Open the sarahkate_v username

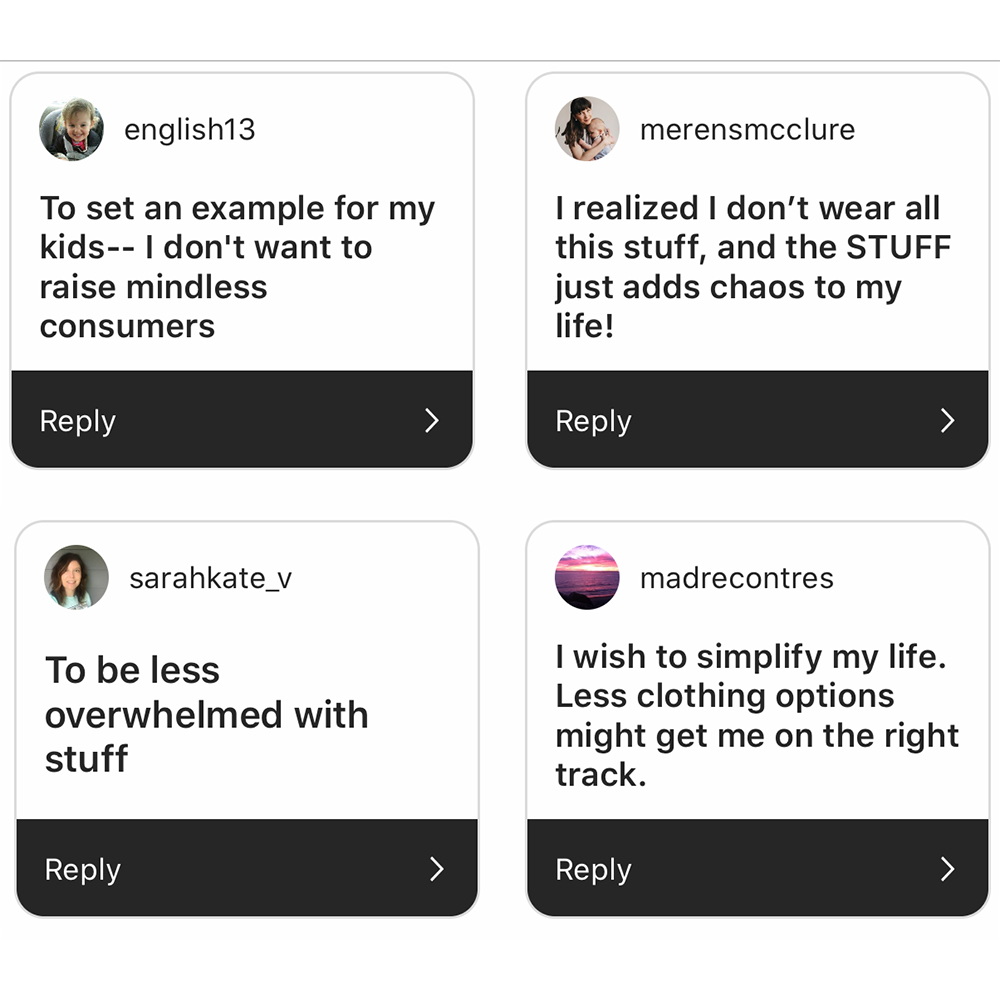[x=211, y=578]
